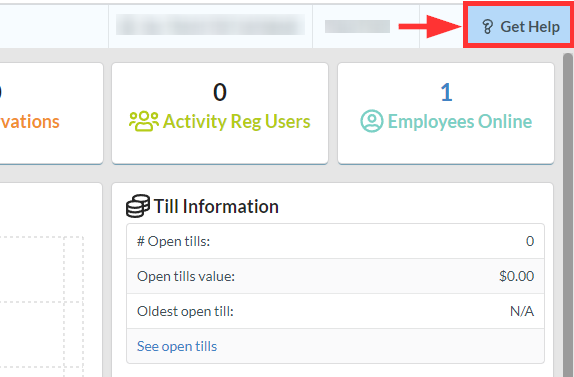This screenshot has width=574, height=377.
Task: Click the partially visible reservations card label
Action: click(x=30, y=122)
